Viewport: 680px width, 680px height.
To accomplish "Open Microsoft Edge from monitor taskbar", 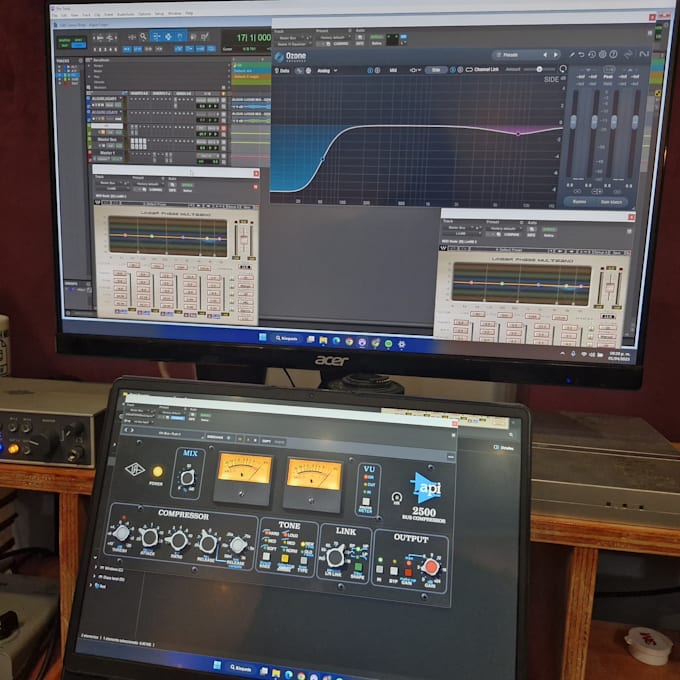I will pos(336,341).
